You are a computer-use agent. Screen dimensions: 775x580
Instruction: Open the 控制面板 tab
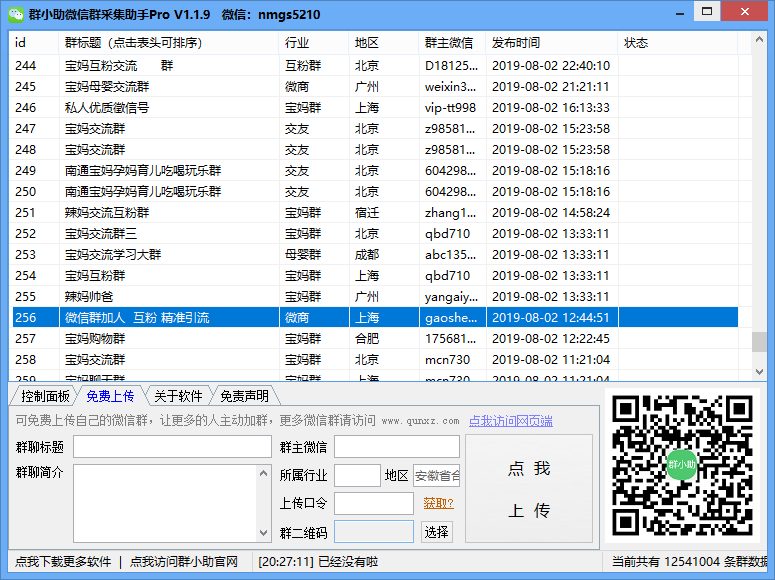click(x=45, y=396)
